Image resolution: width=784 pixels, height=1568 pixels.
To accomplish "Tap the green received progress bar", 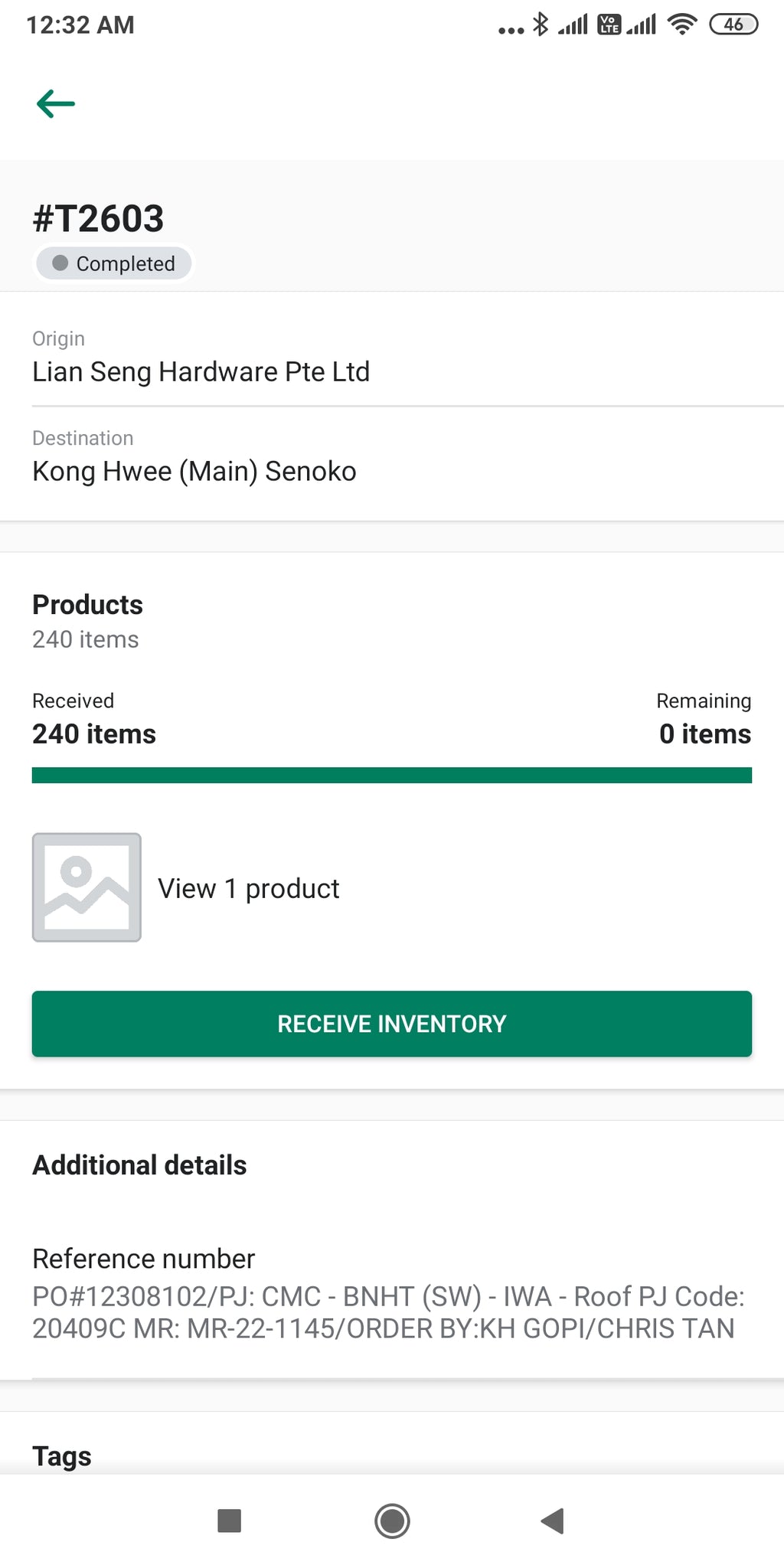I will 392,776.
